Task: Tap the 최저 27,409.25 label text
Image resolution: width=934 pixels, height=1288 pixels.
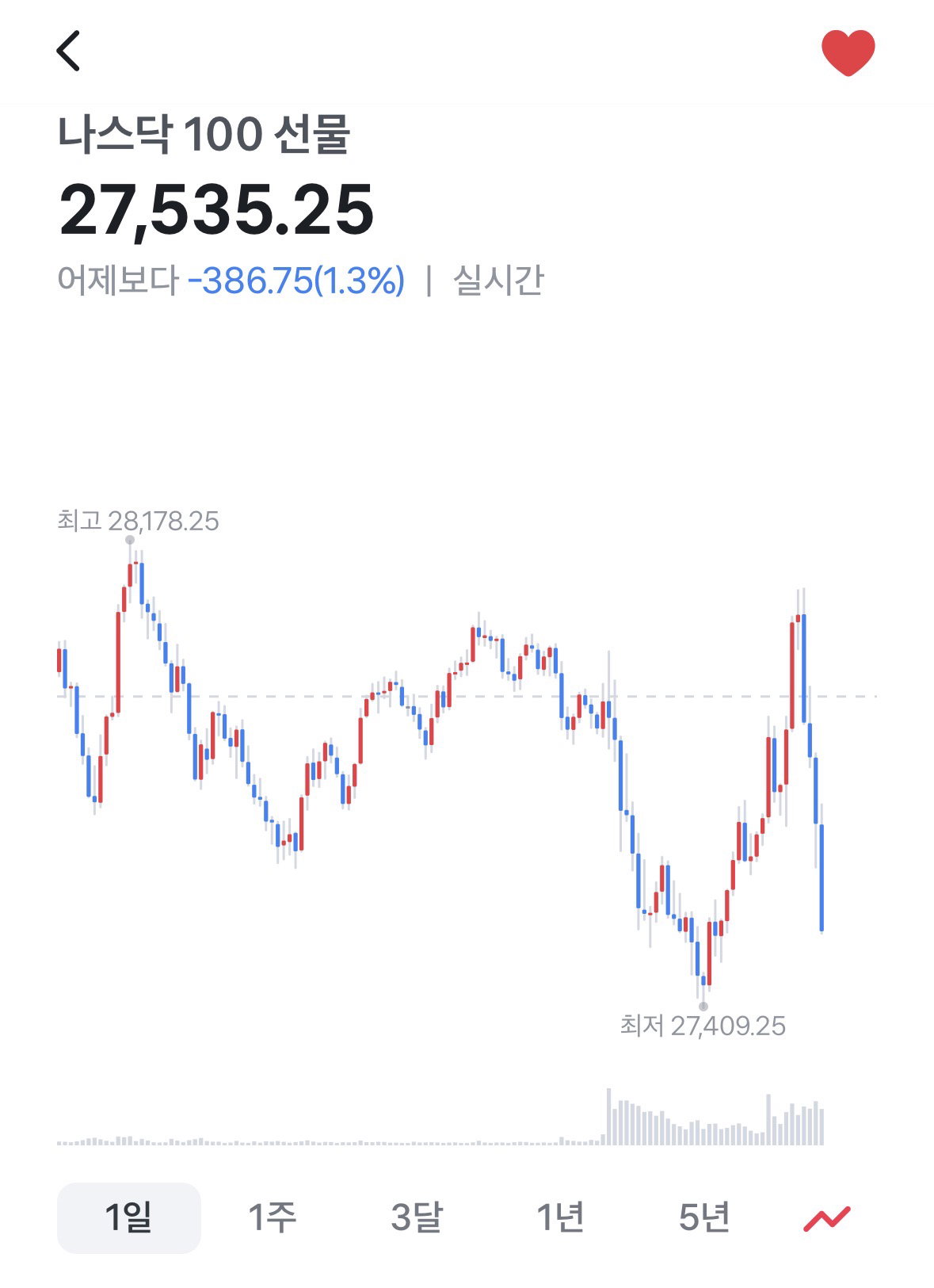Action: [x=703, y=1026]
